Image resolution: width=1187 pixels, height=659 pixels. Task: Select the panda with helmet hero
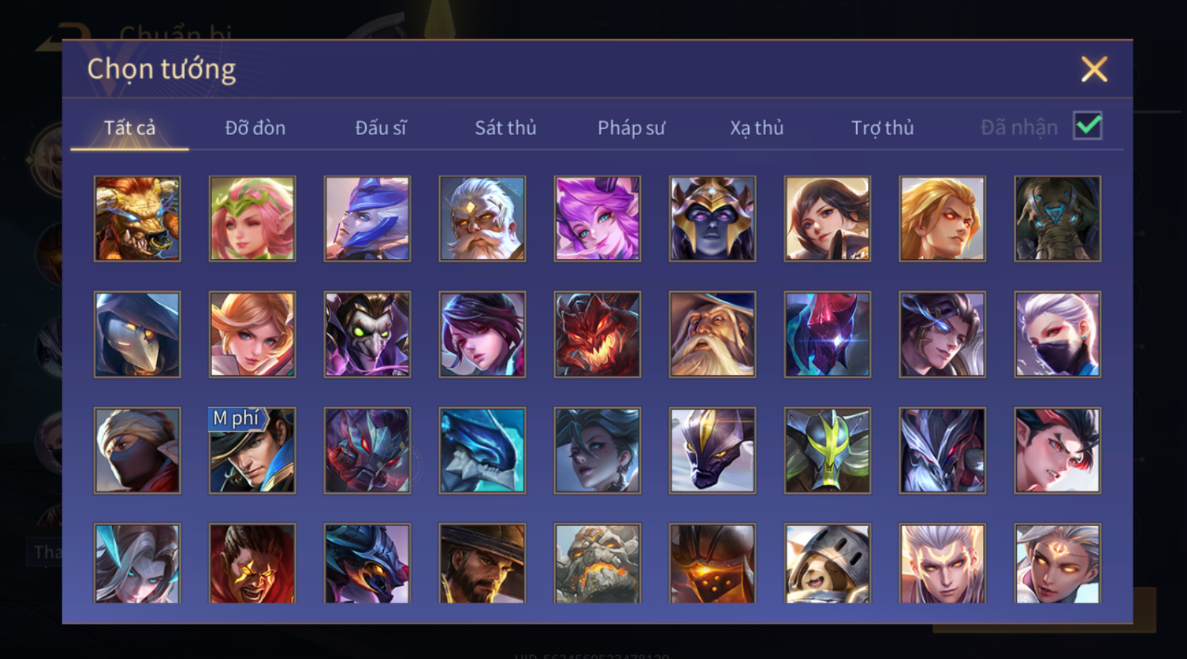[x=827, y=563]
